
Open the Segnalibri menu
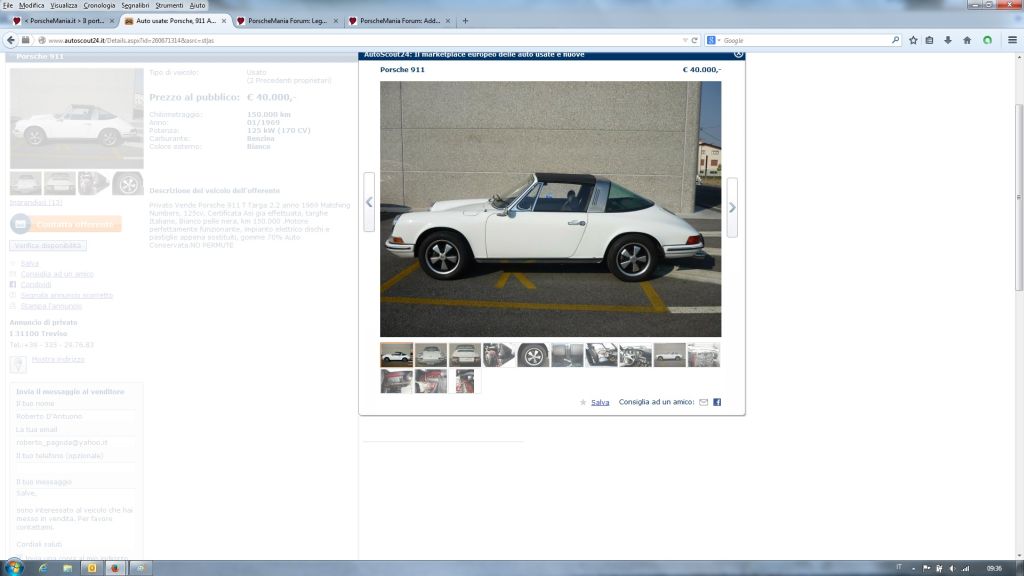(135, 5)
